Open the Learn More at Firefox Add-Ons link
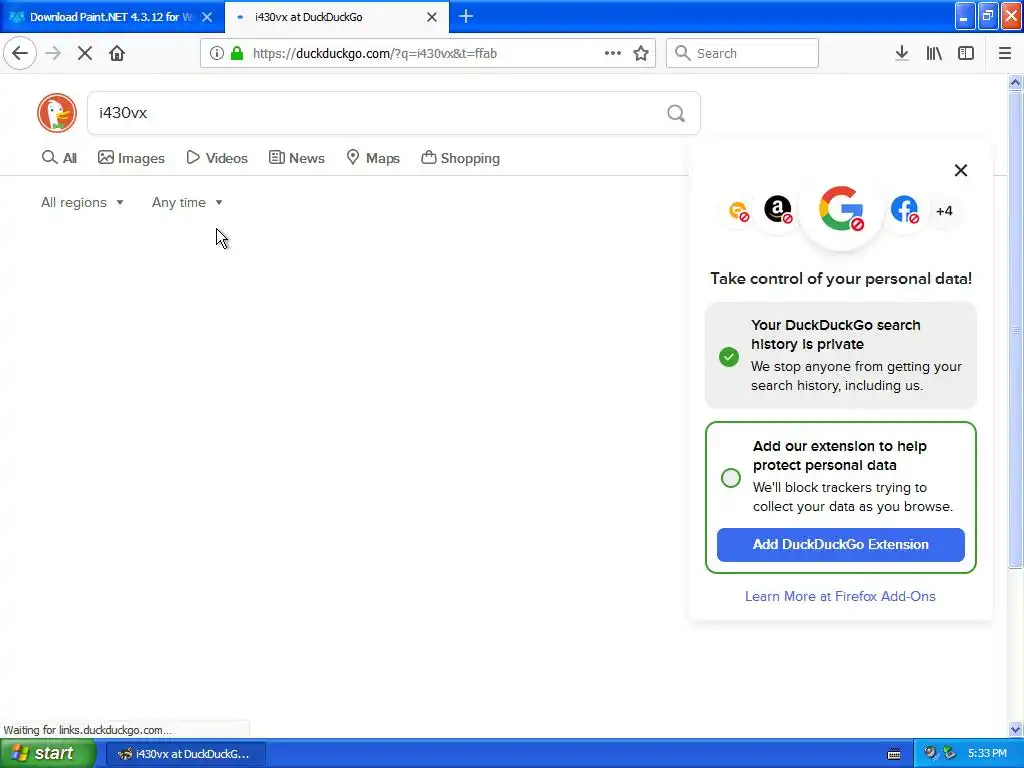Viewport: 1024px width, 768px height. point(840,596)
